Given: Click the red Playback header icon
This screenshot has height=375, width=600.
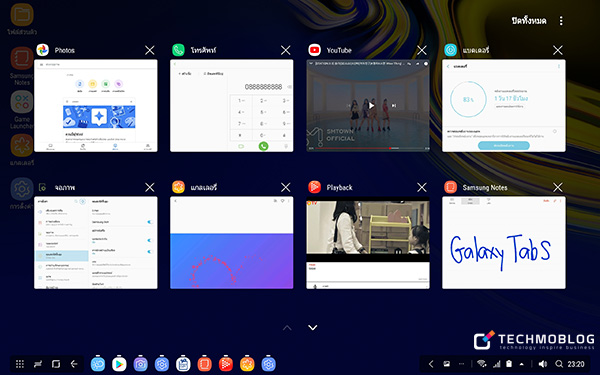Looking at the screenshot, I should (x=315, y=187).
